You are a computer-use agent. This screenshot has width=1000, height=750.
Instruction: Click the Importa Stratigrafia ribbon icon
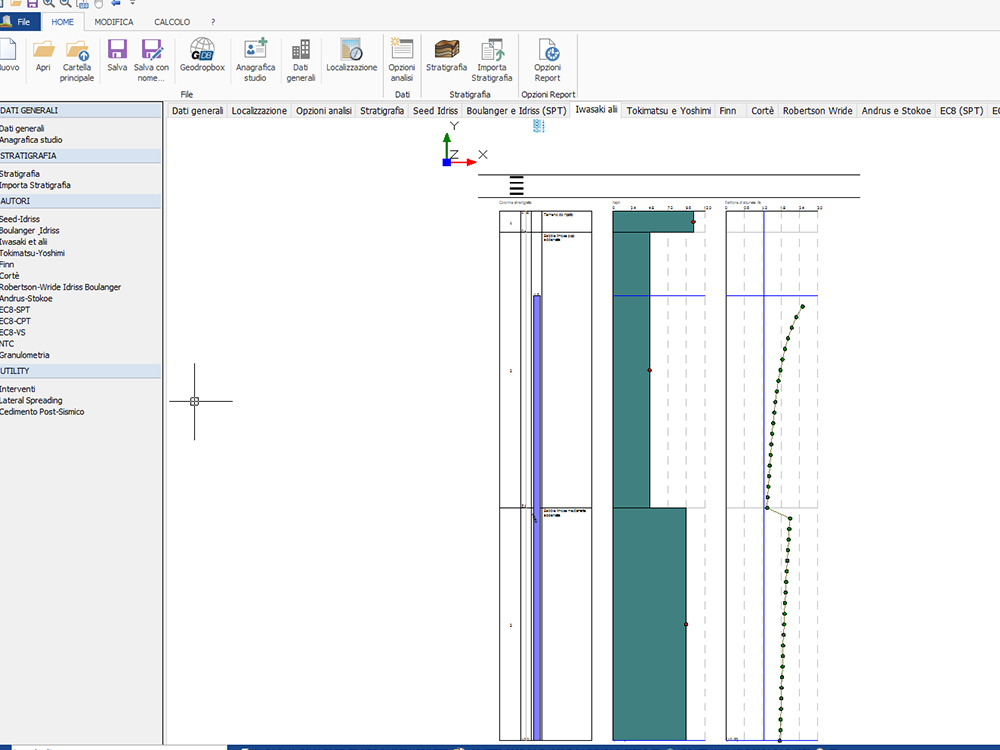coord(491,58)
